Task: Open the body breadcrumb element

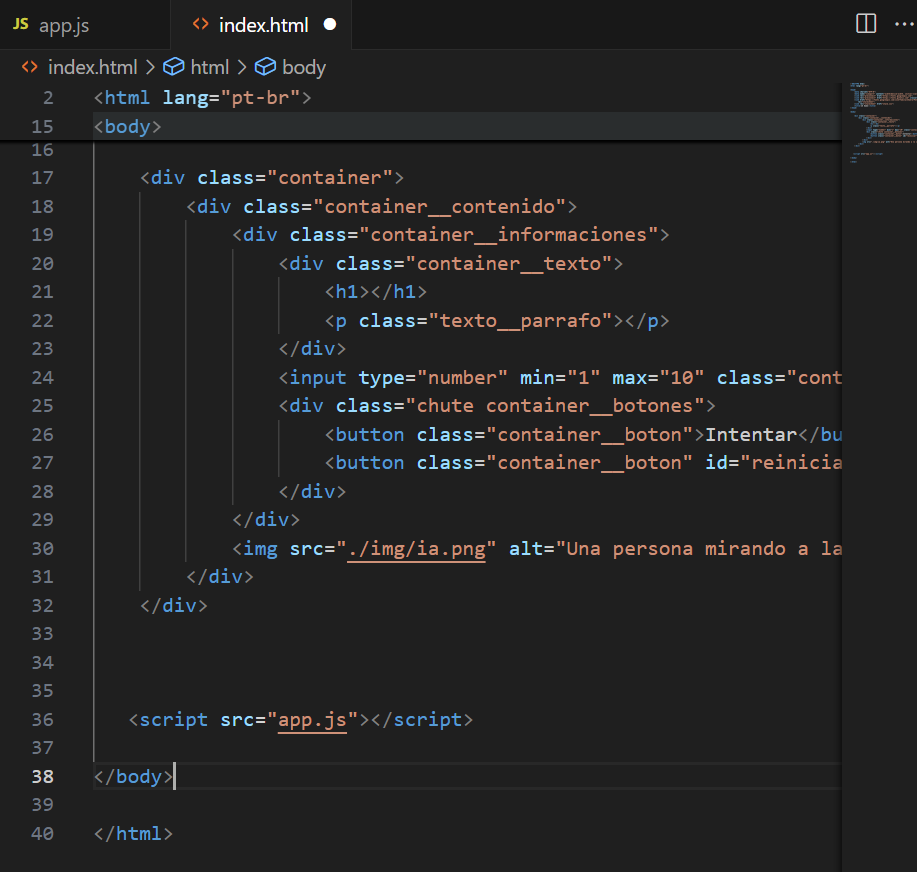Action: [x=304, y=67]
